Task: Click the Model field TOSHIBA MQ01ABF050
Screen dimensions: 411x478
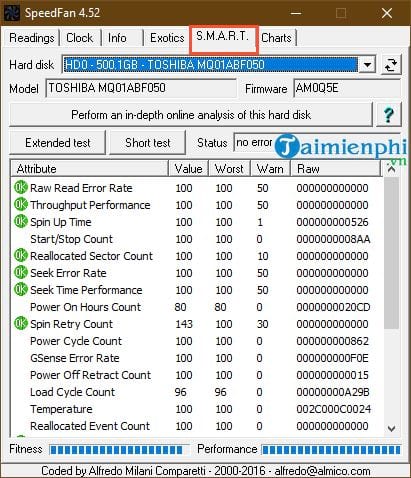Action: point(141,88)
